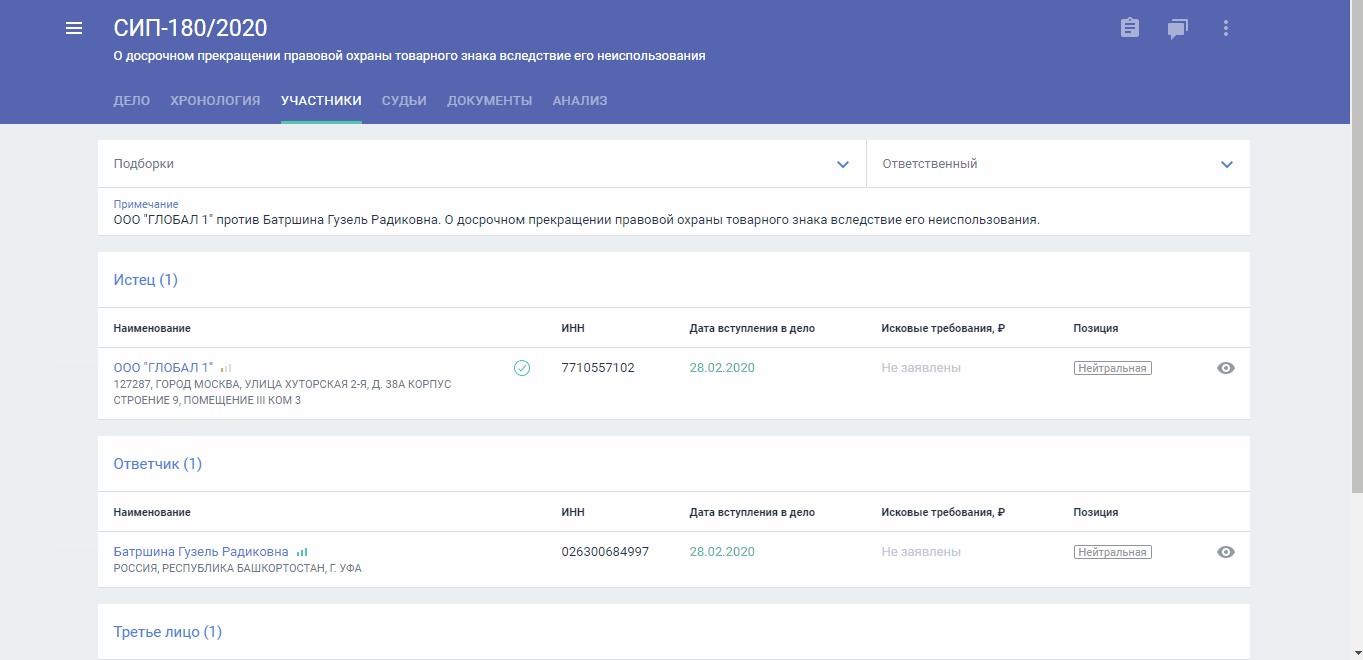Go to the СУДЬИ tab
Image resolution: width=1363 pixels, height=660 pixels.
[x=404, y=101]
